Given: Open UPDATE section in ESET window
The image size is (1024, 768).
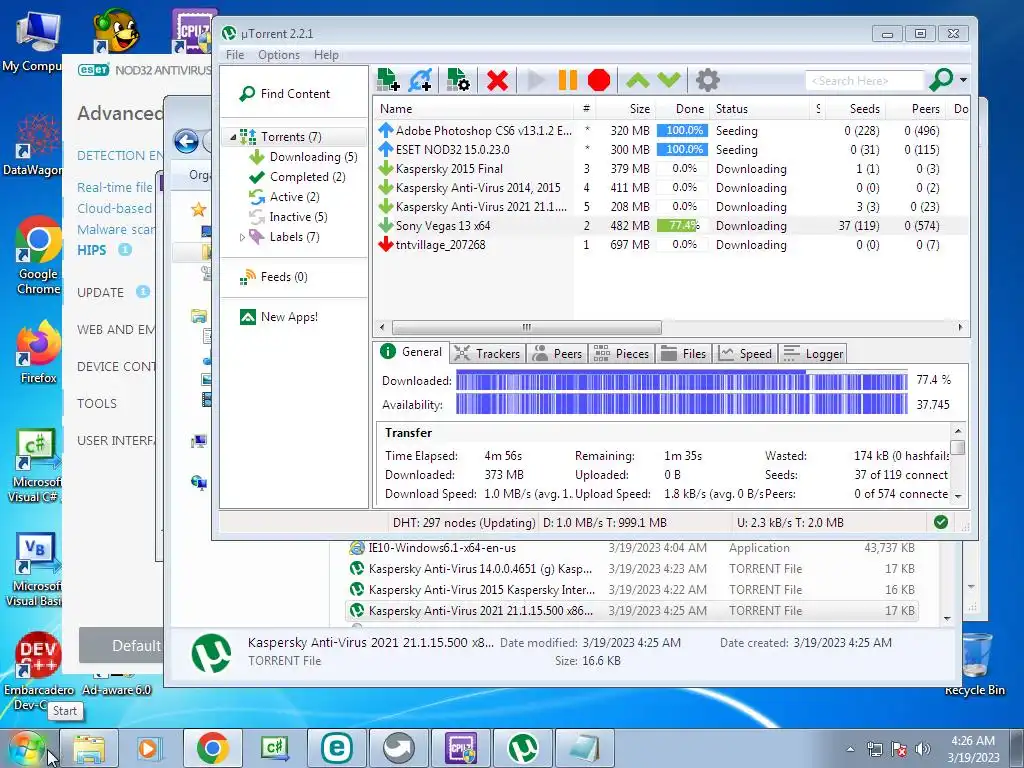Looking at the screenshot, I should (x=100, y=293).
